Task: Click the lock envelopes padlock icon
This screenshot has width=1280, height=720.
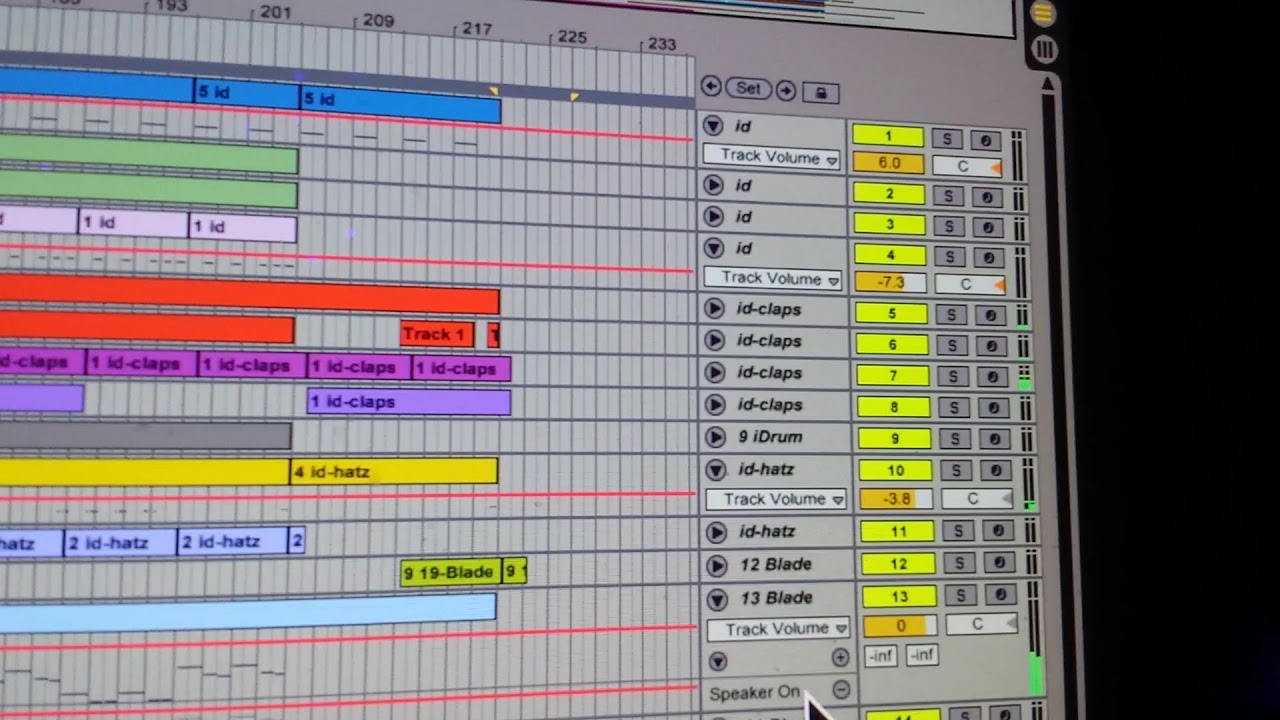Action: click(x=821, y=93)
